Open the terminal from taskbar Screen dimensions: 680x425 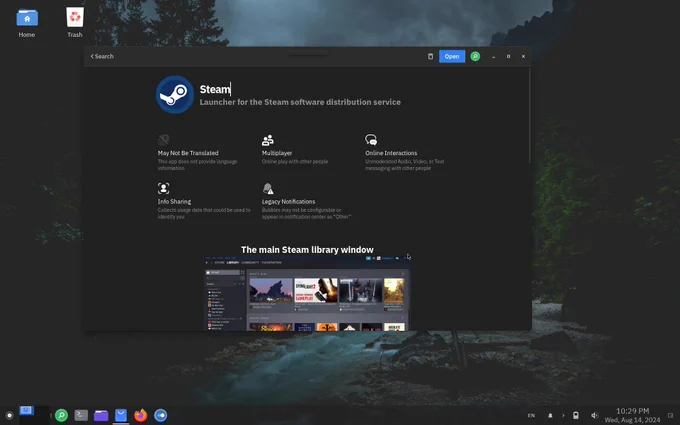81,415
